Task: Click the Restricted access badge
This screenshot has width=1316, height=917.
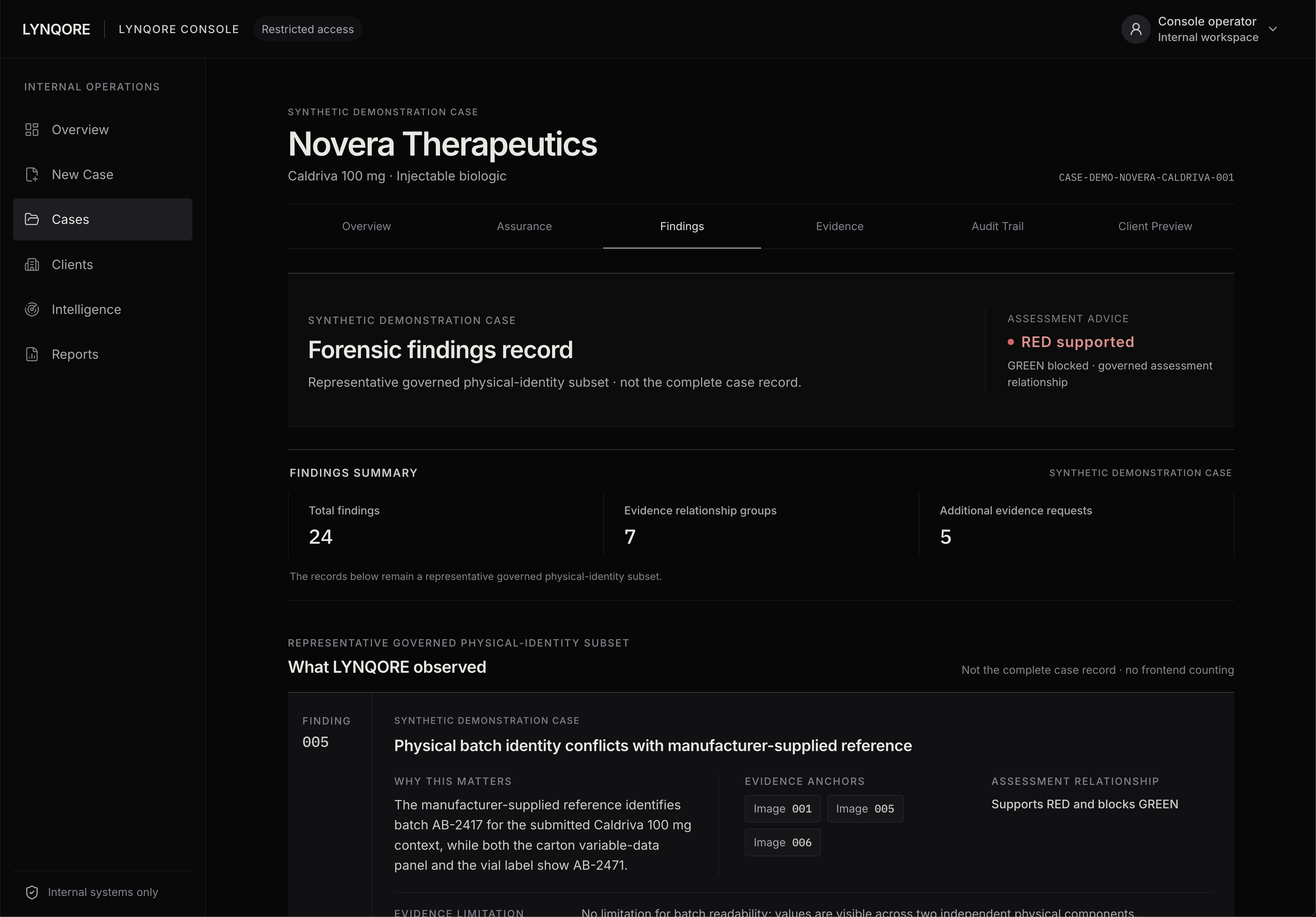Action: click(x=307, y=29)
